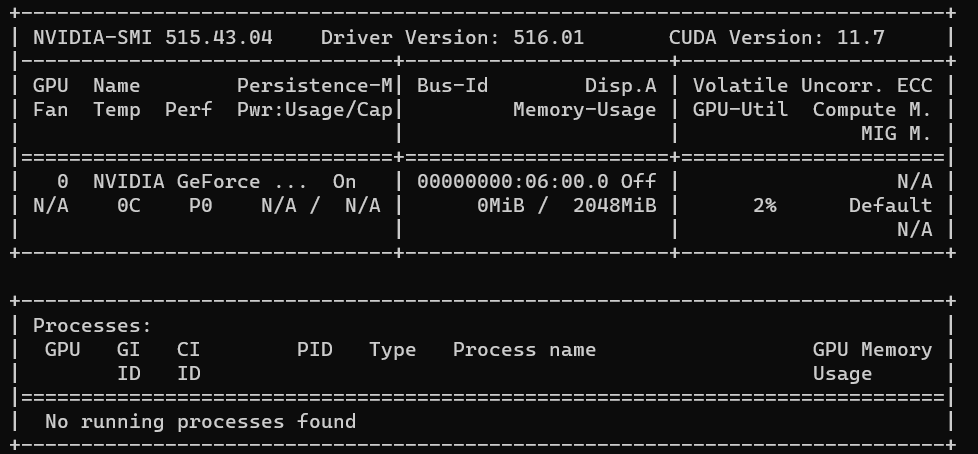
Task: Select the MIG M. header label
Action: pyautogui.click(x=896, y=133)
